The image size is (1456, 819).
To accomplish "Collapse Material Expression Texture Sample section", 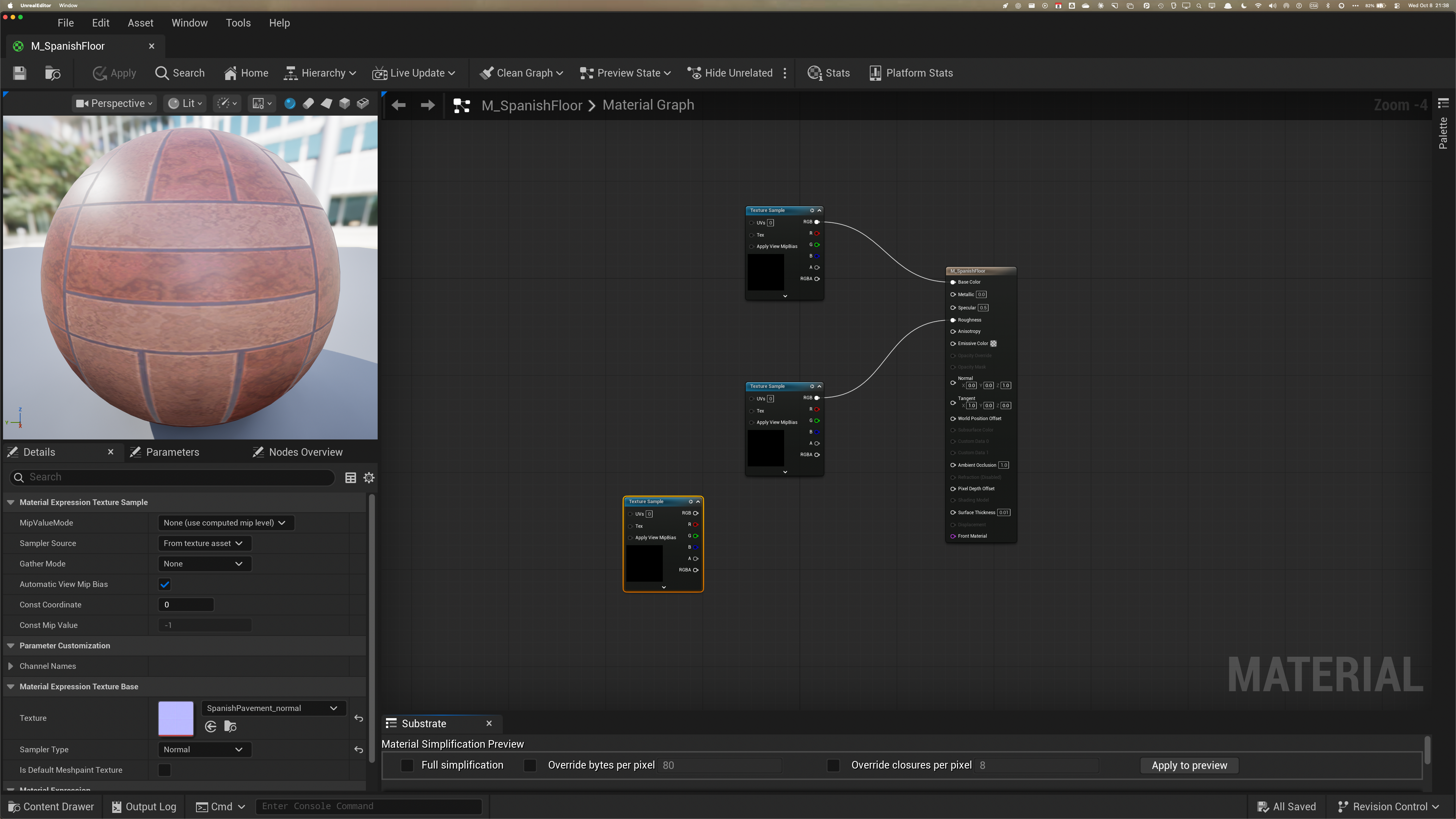I will click(x=10, y=502).
